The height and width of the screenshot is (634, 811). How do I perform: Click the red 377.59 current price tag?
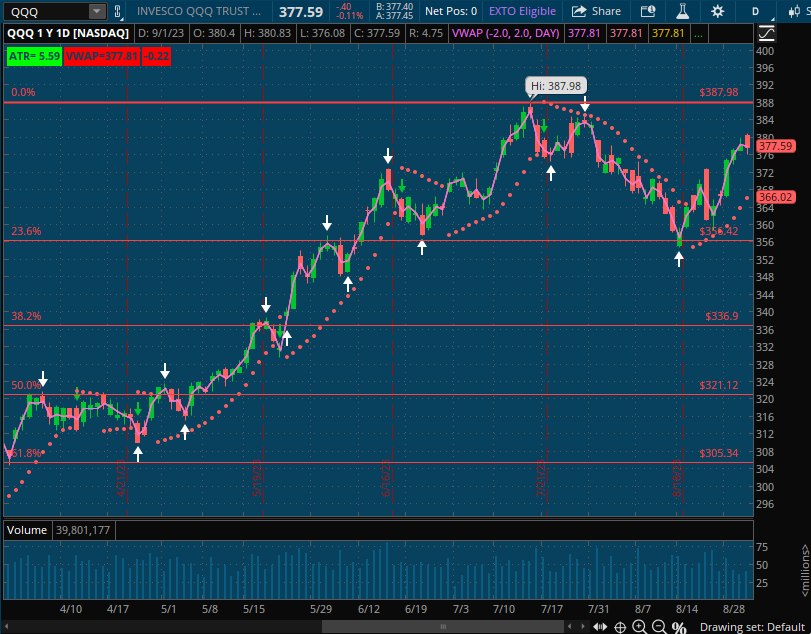[776, 146]
